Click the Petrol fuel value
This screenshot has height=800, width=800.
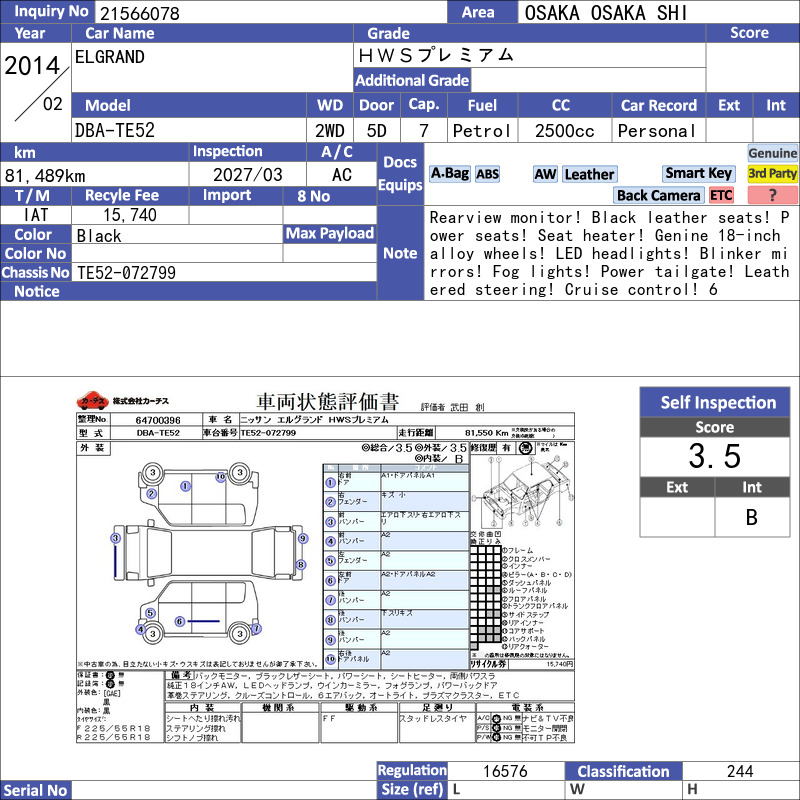[x=482, y=131]
